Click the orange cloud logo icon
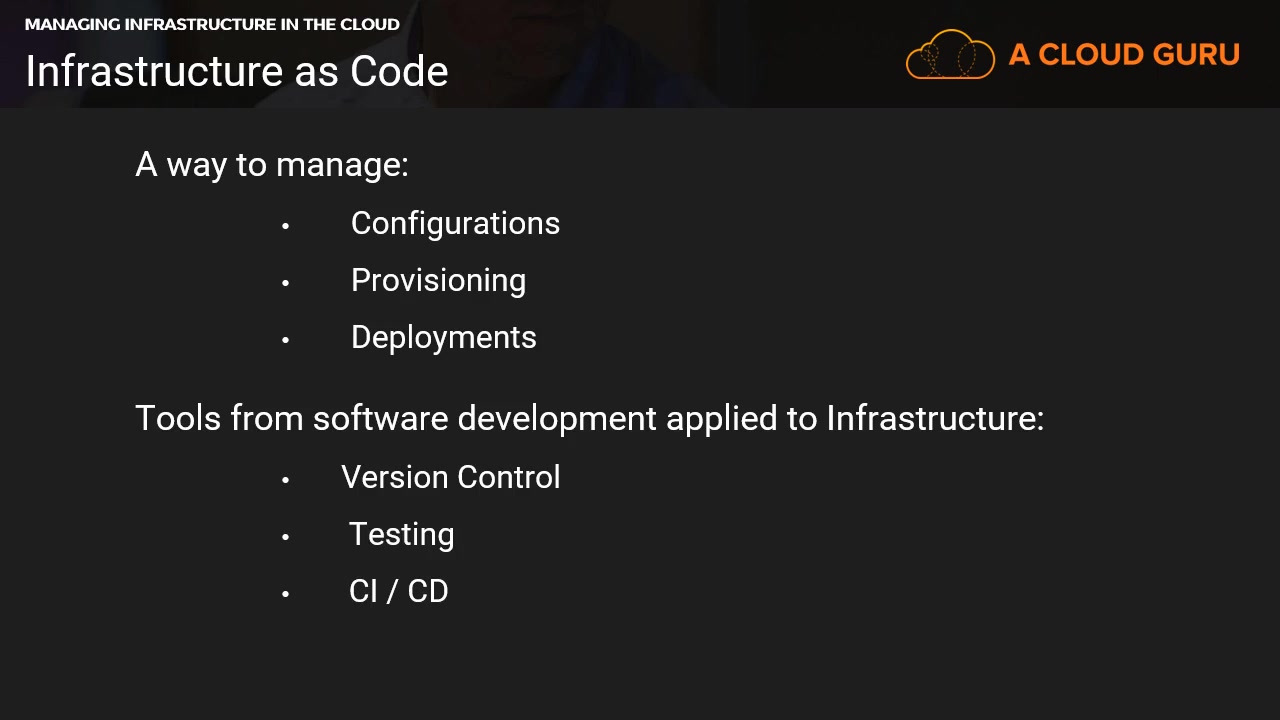1280x720 pixels. (949, 55)
